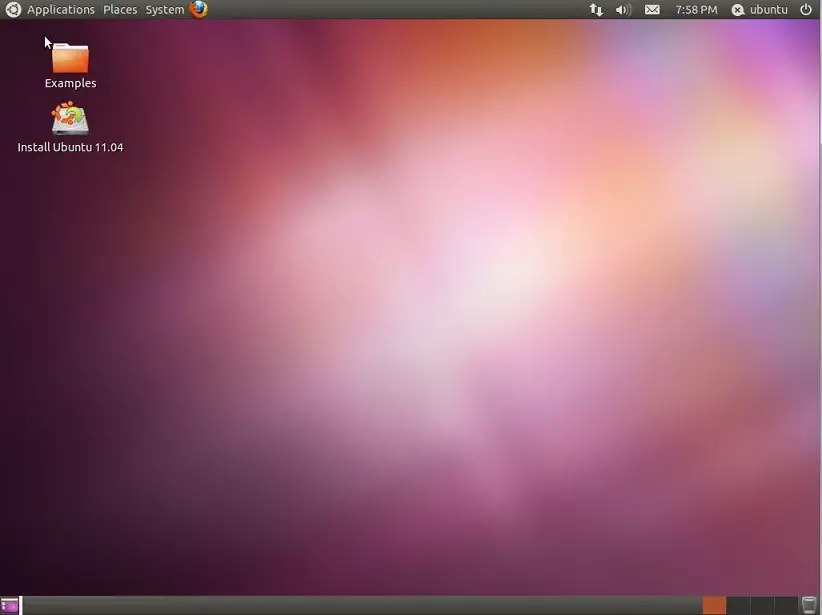Select the Install Ubuntu 11.04 drive icon
822x615 pixels.
[x=70, y=120]
